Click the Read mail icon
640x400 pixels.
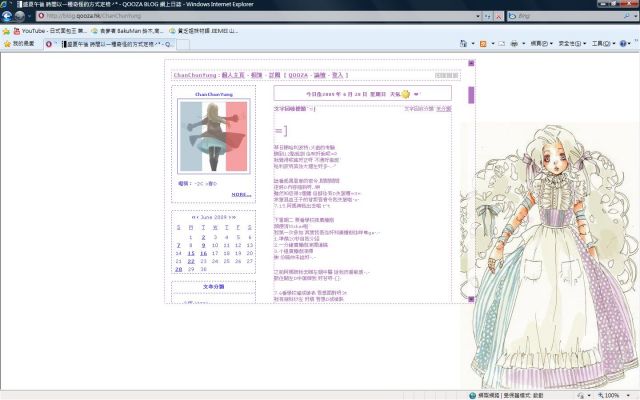pos(502,43)
